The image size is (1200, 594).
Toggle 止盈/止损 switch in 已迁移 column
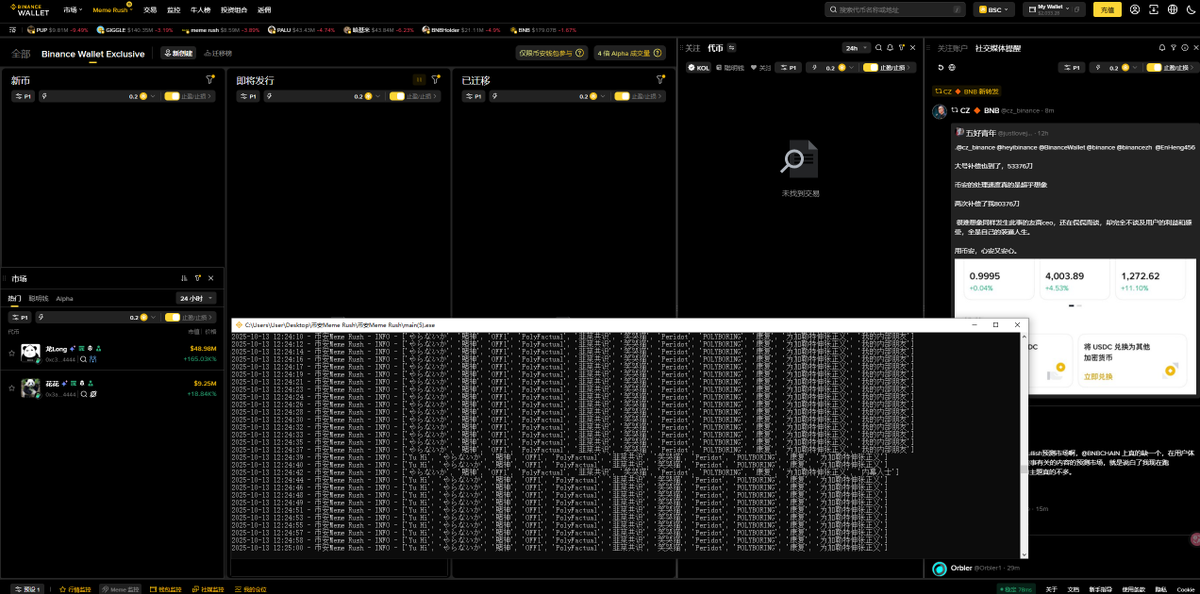622,97
